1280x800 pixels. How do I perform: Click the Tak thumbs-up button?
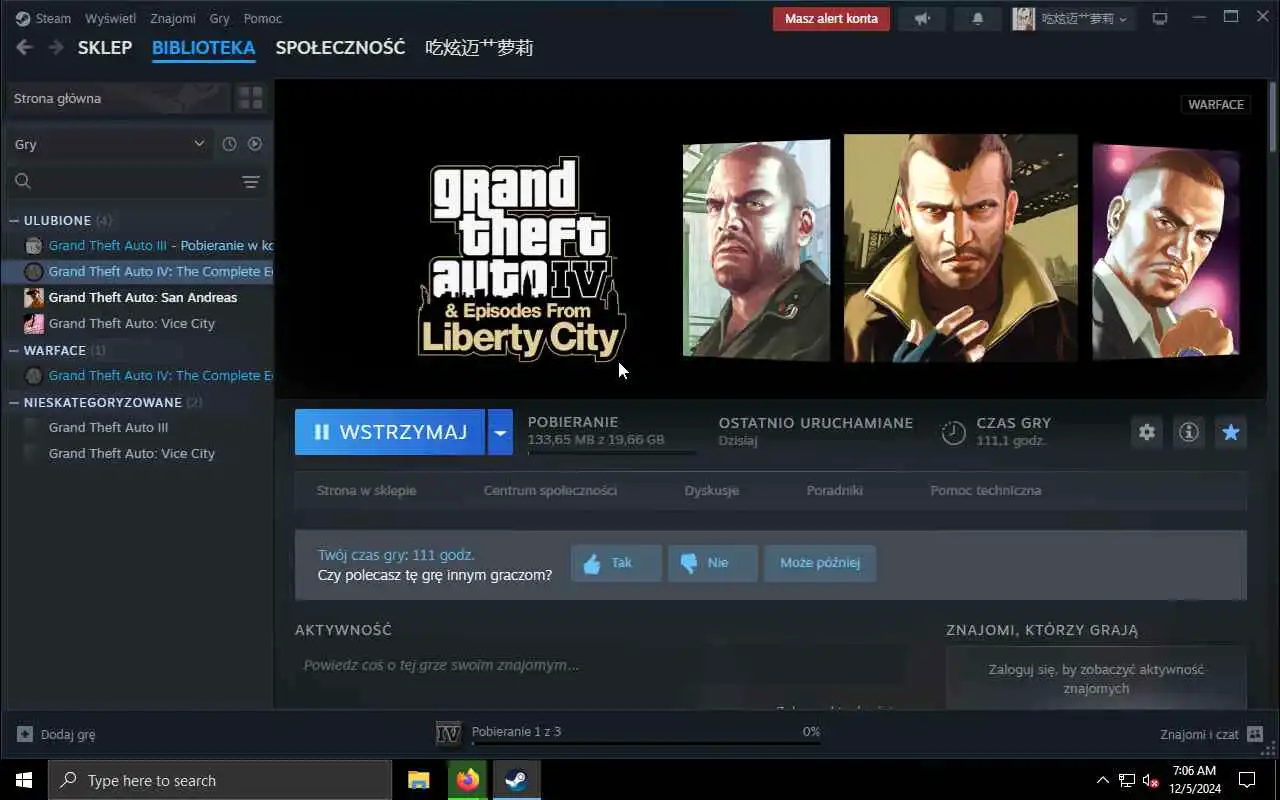click(616, 563)
